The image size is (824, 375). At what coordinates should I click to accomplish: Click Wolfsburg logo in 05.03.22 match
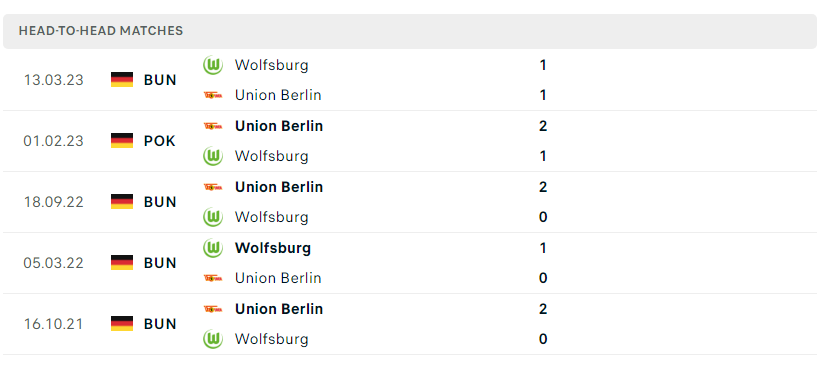point(213,248)
